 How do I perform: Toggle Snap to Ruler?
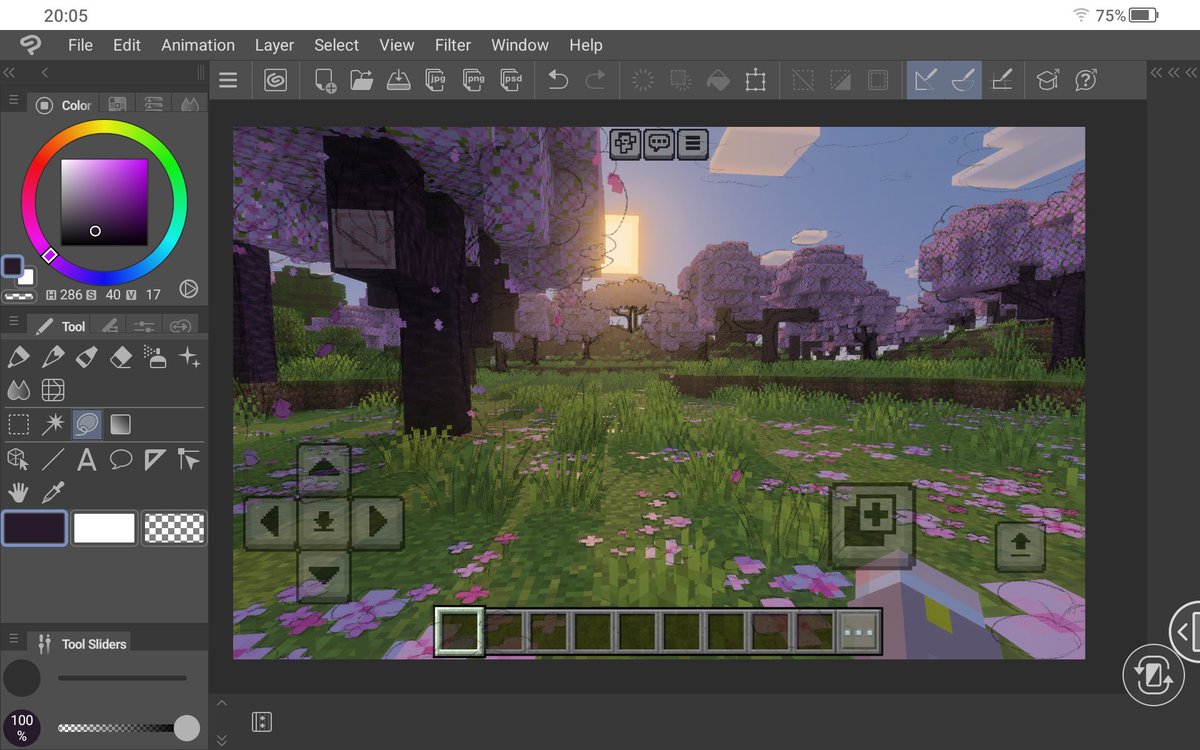pos(926,80)
